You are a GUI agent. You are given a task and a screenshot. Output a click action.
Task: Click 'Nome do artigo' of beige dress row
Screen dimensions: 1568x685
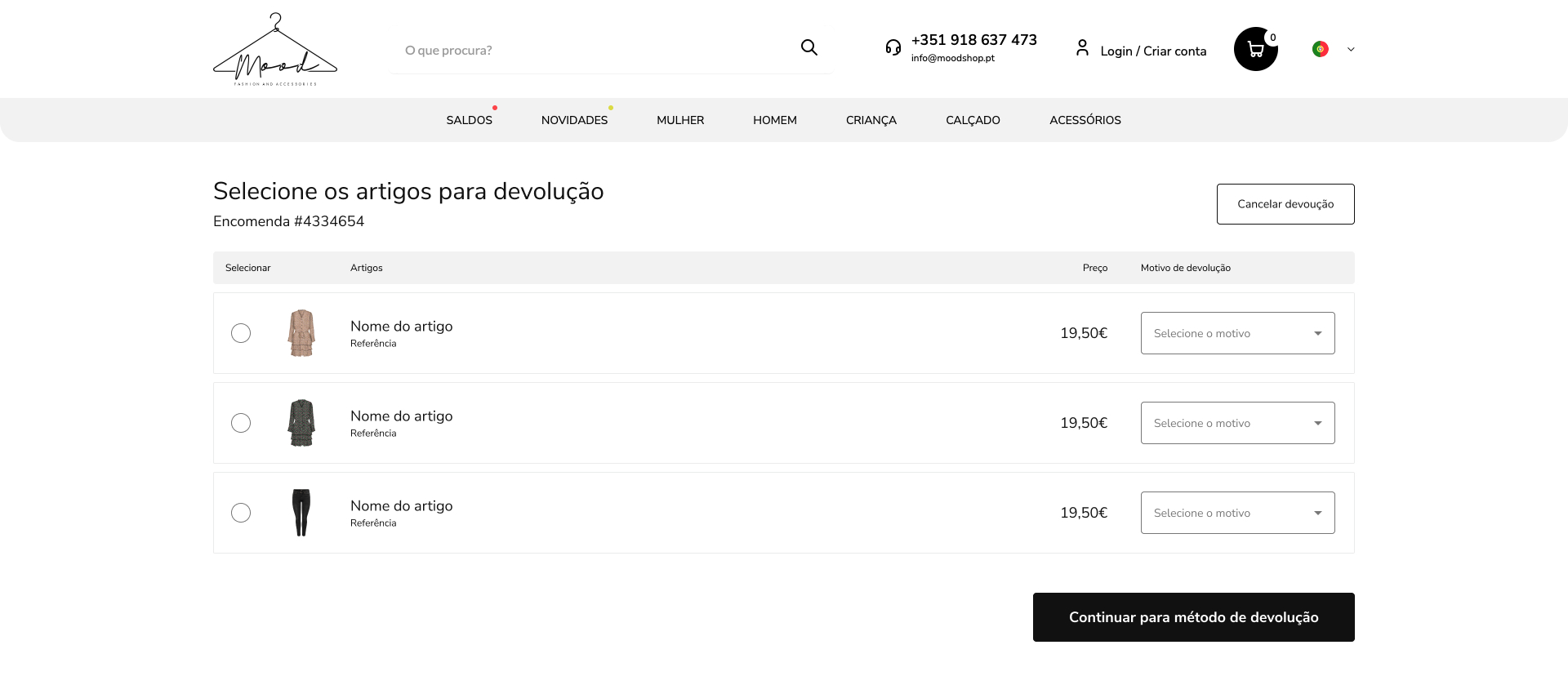tap(402, 326)
